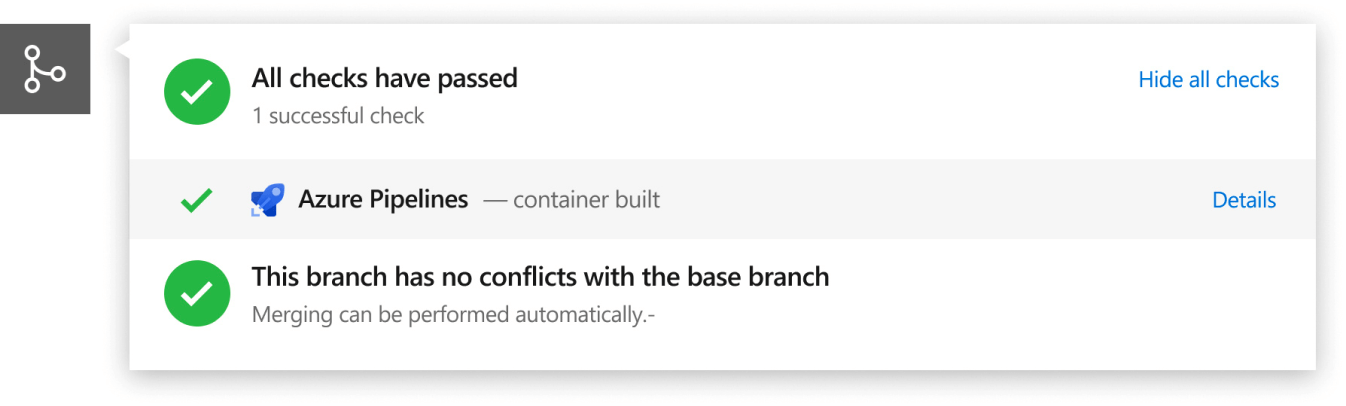Click the '1 successful check' subtitle
Screen dimensions: 1346x406
(x=338, y=116)
